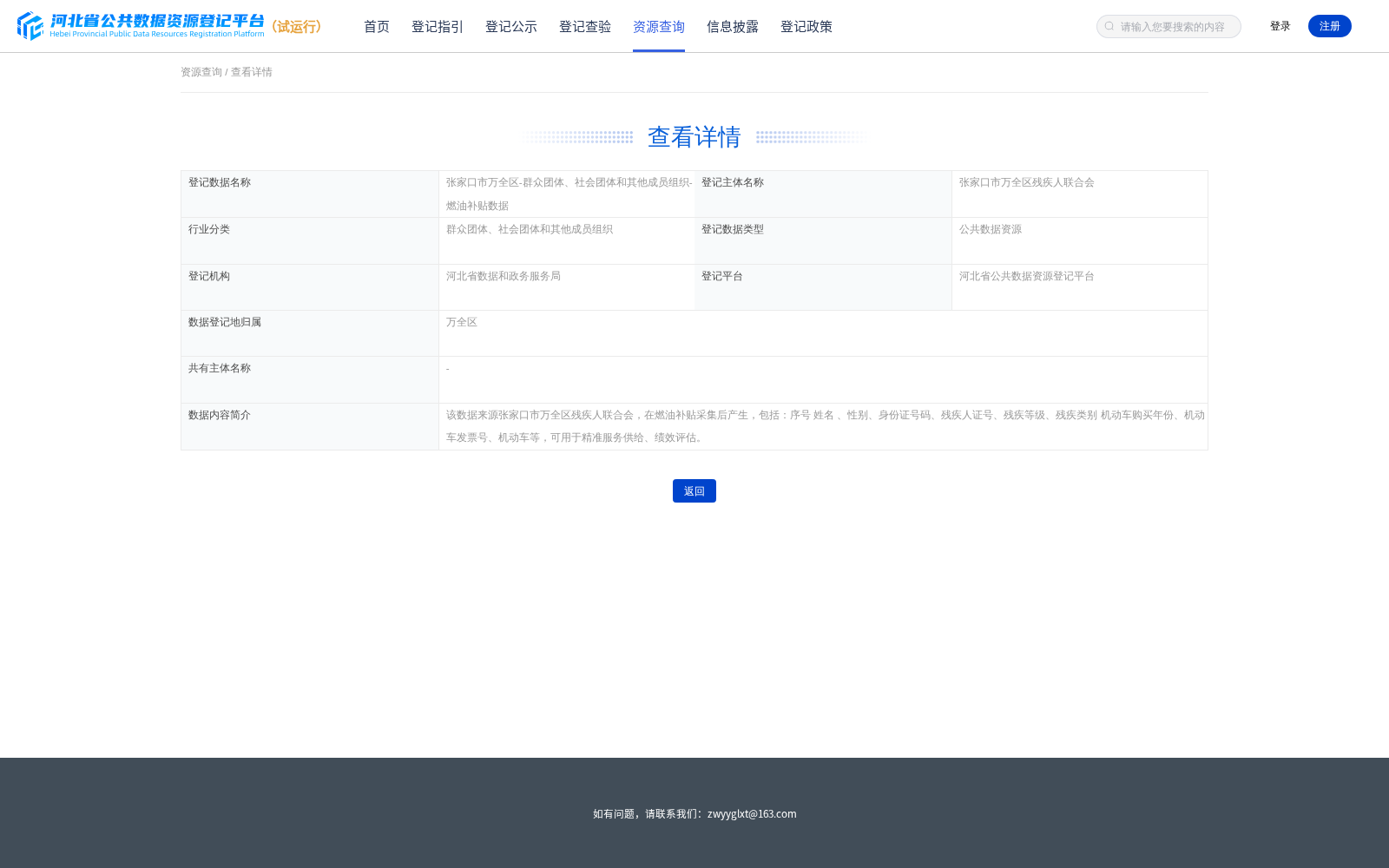Click the 注册 button
Image resolution: width=1389 pixels, height=868 pixels.
click(x=1330, y=26)
